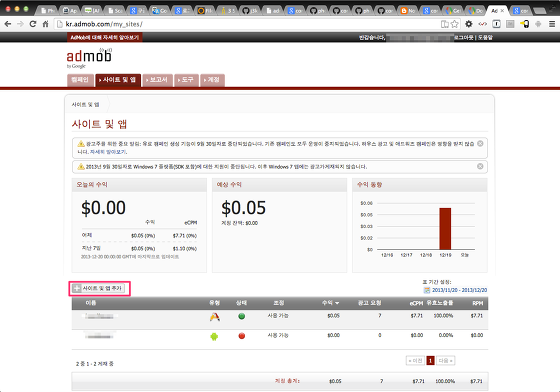Image resolution: width=560 pixels, height=392 pixels.
Task: Click the 도움말 link in the top bar
Action: 485,37
